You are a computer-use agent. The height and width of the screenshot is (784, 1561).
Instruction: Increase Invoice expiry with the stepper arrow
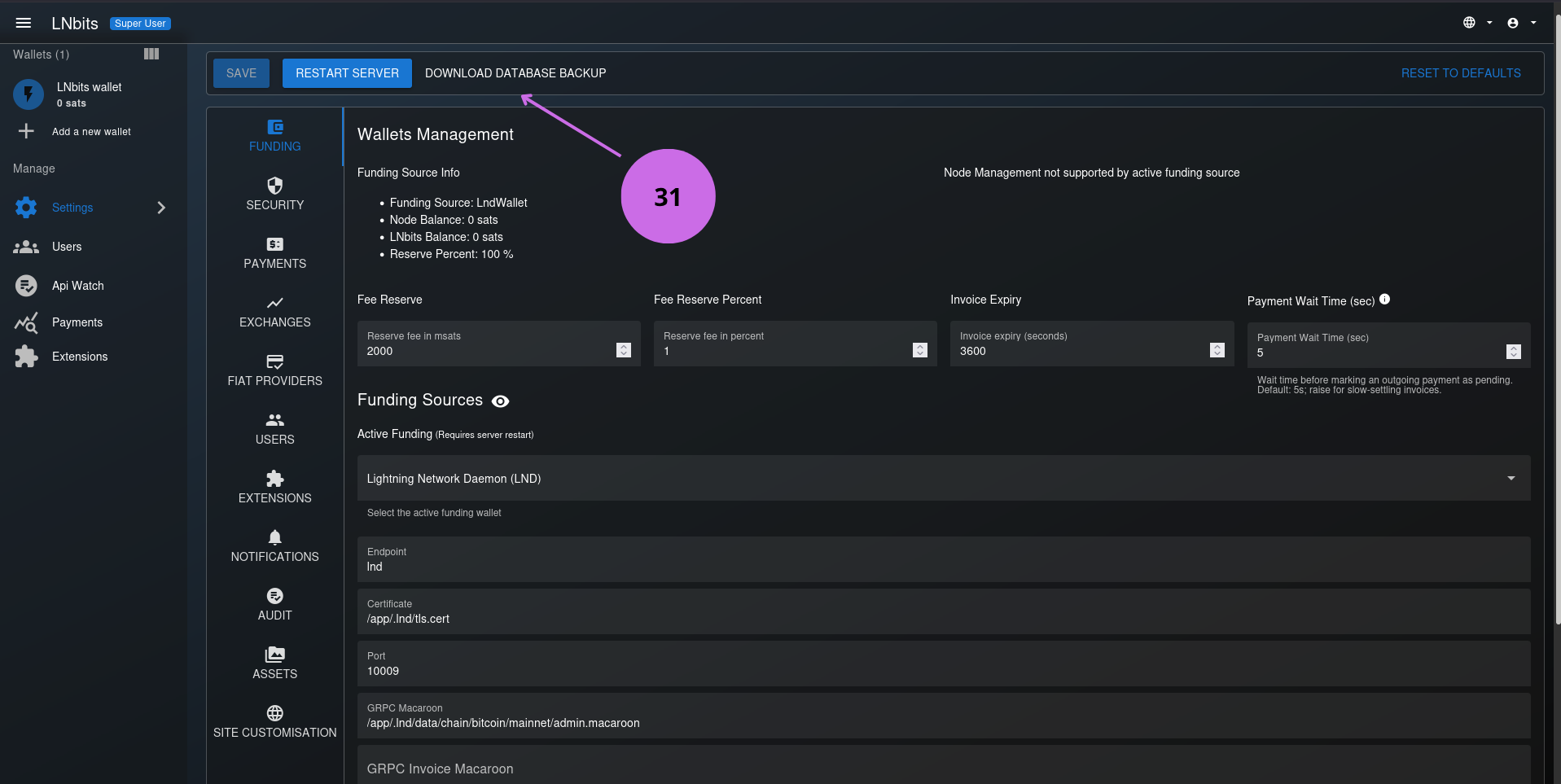(x=1217, y=346)
